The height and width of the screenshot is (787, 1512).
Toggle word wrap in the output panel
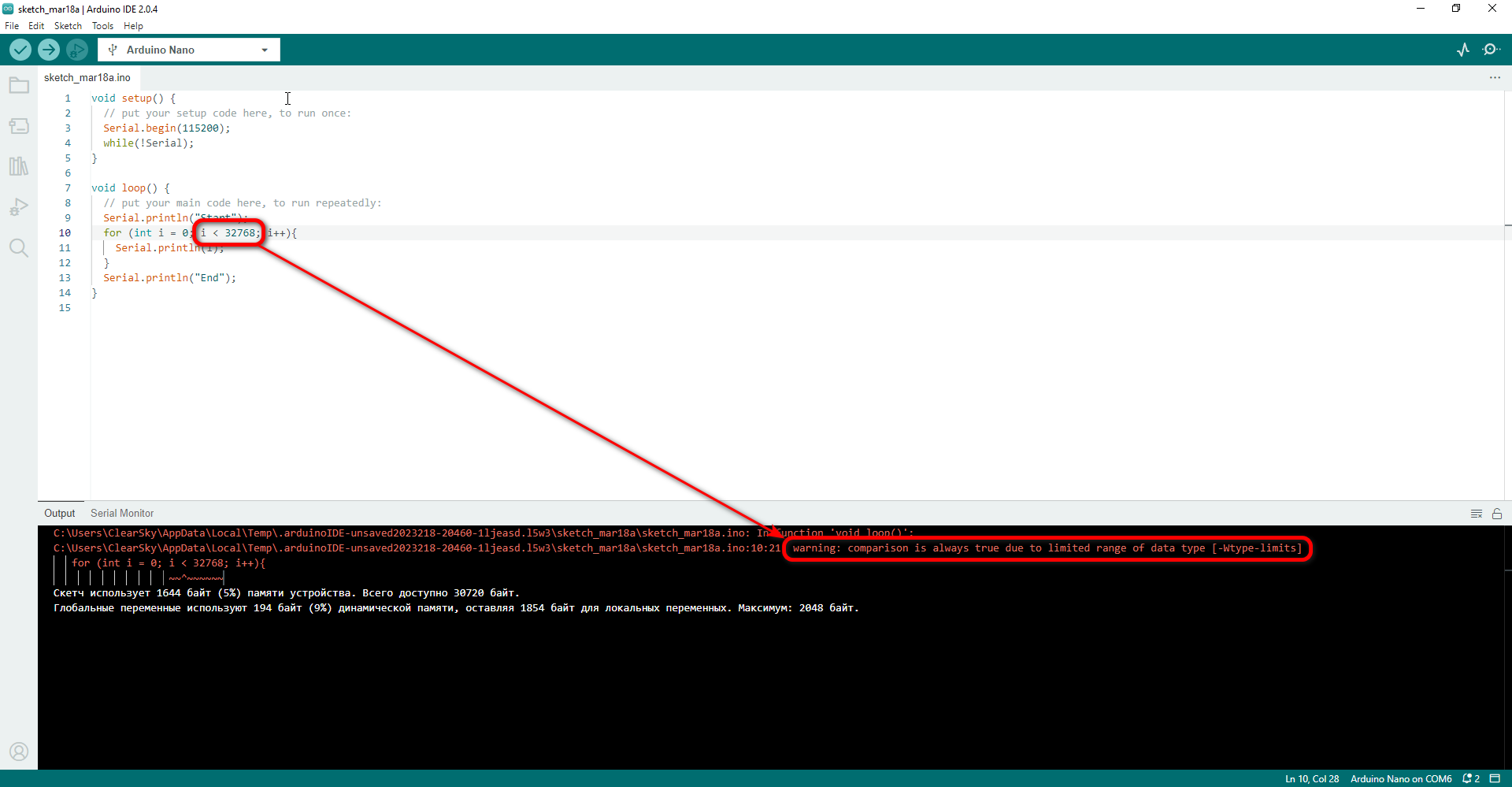pos(1477,514)
